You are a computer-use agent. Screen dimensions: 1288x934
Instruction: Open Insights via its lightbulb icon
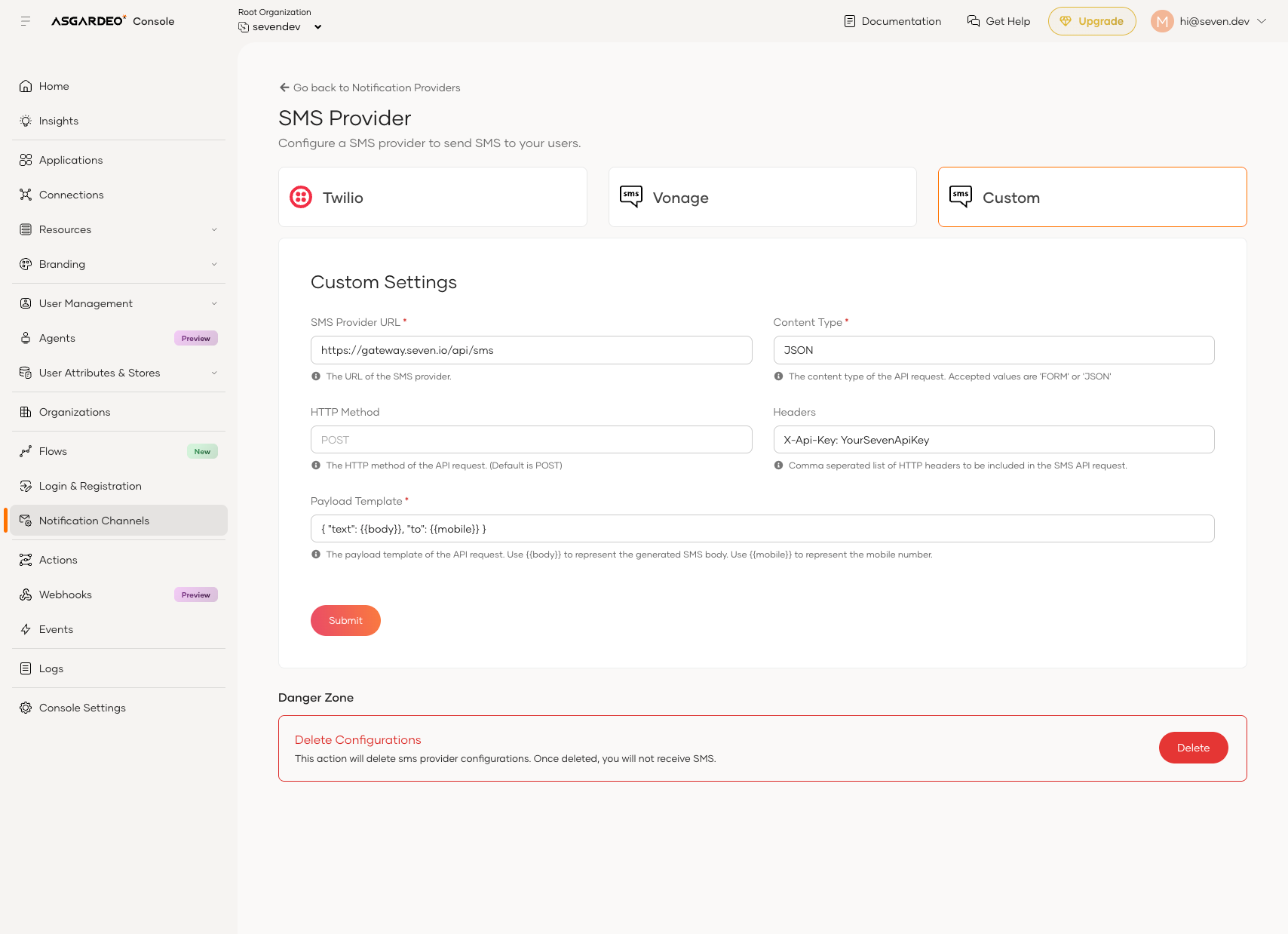[x=26, y=121]
